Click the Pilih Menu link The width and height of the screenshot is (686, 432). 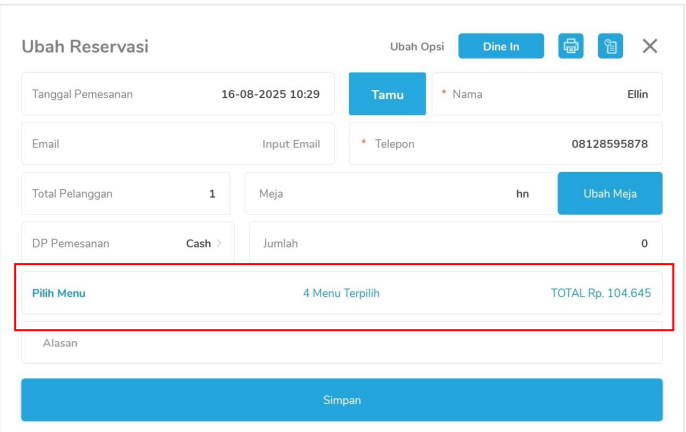tap(59, 293)
